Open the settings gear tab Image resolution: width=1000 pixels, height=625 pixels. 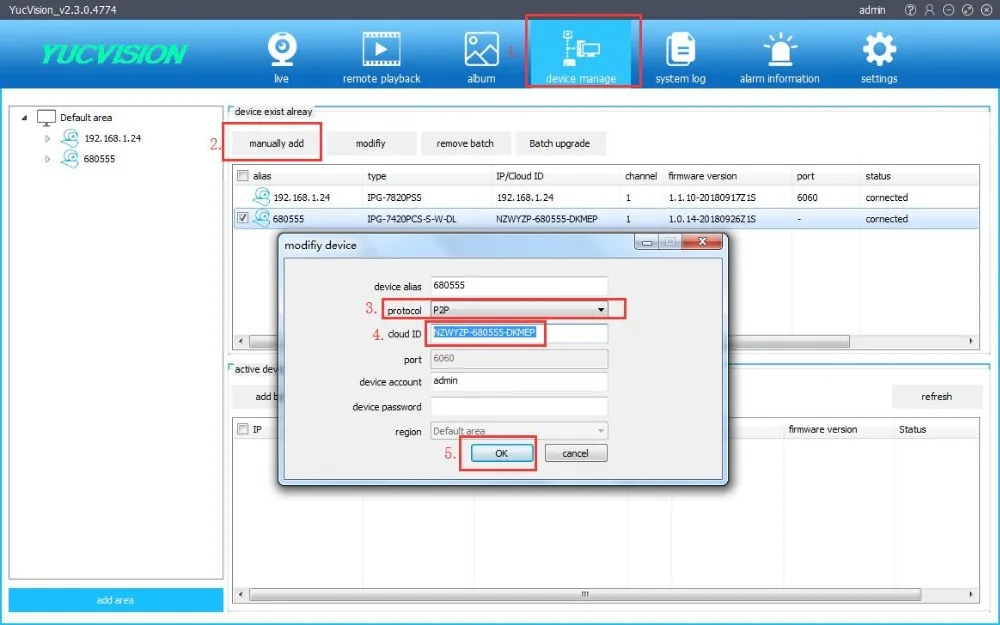879,57
